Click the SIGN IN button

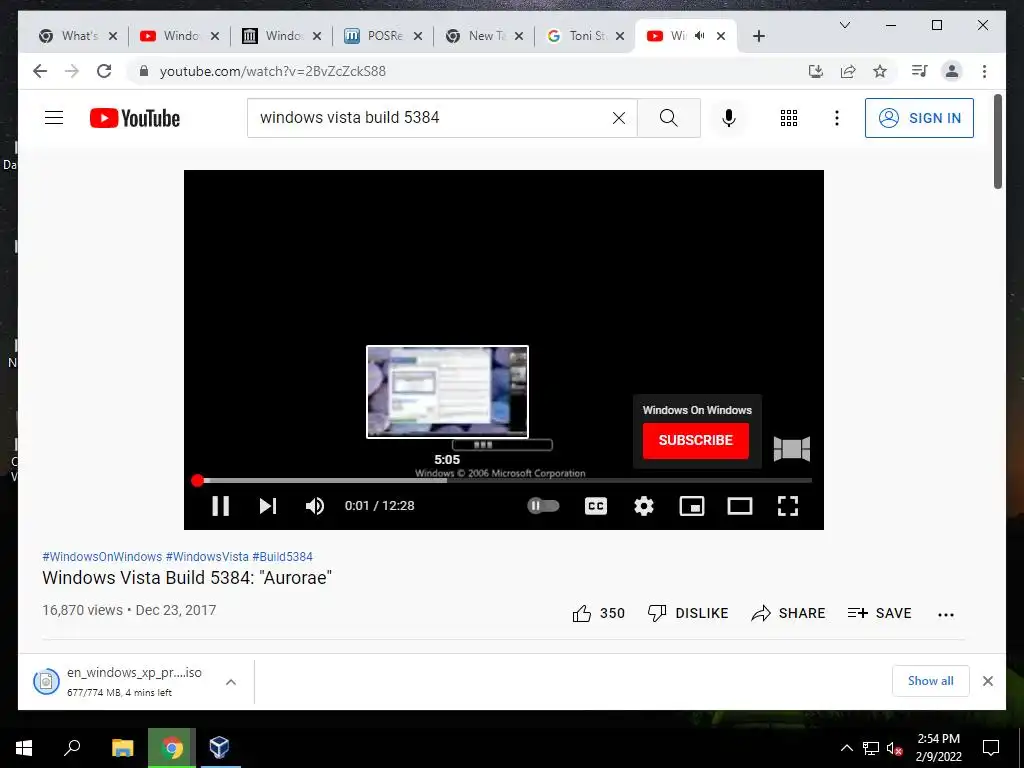(920, 118)
